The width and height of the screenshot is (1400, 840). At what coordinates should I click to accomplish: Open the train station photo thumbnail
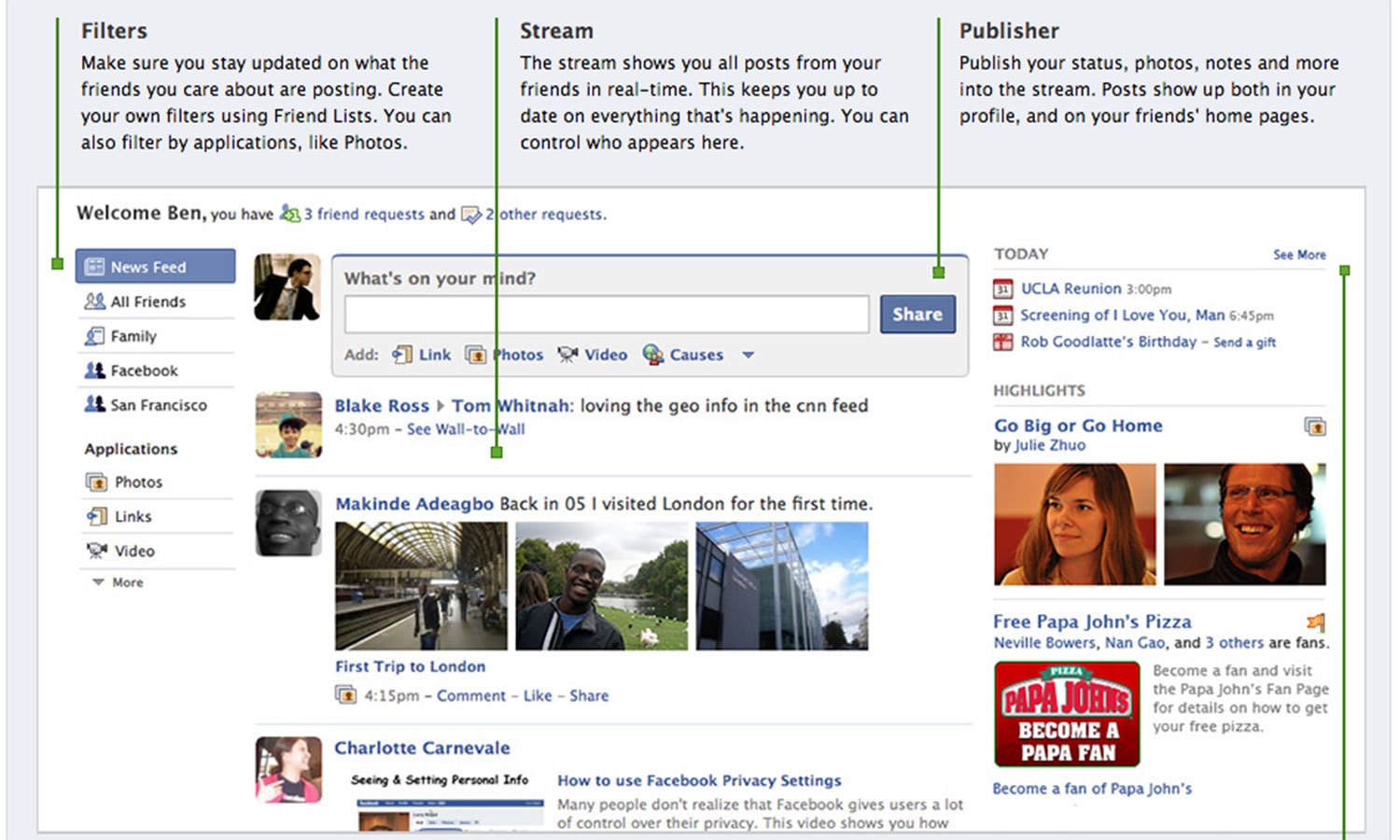click(421, 586)
